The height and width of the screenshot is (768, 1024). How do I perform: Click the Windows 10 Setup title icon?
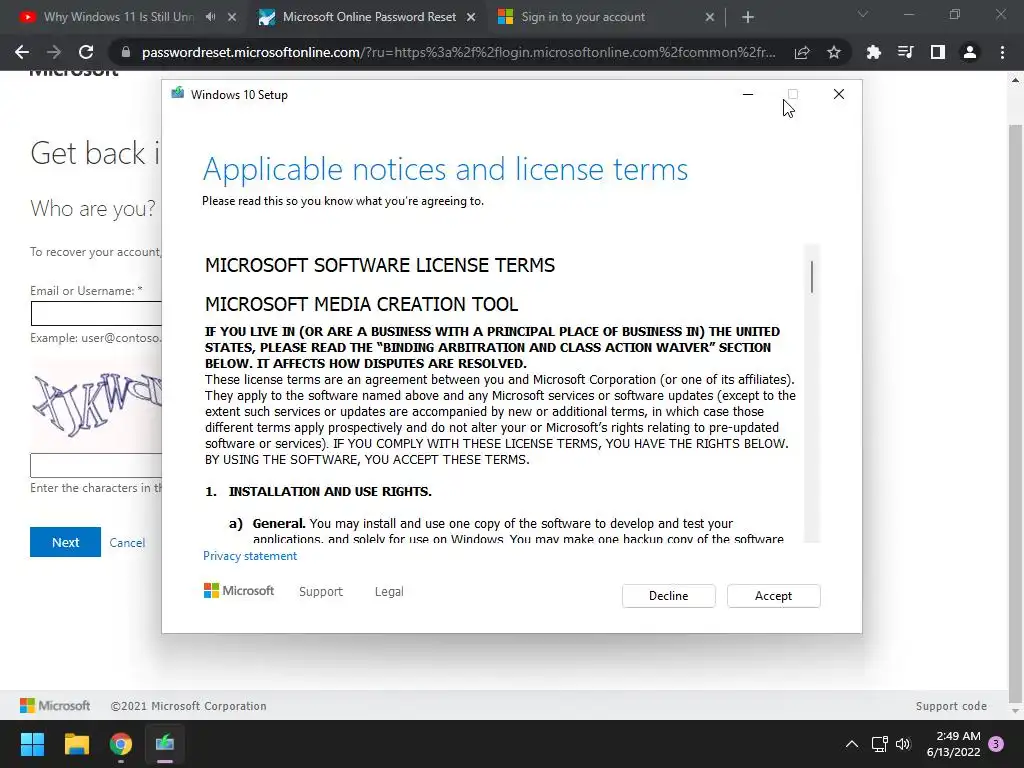click(178, 94)
